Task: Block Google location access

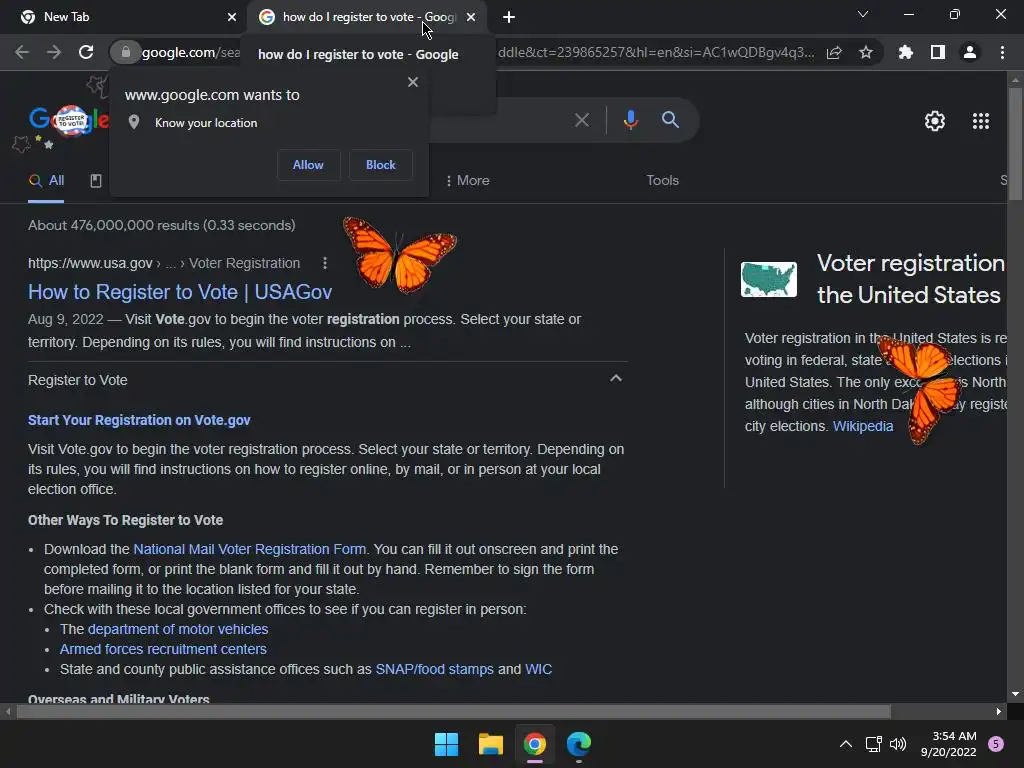Action: [381, 165]
